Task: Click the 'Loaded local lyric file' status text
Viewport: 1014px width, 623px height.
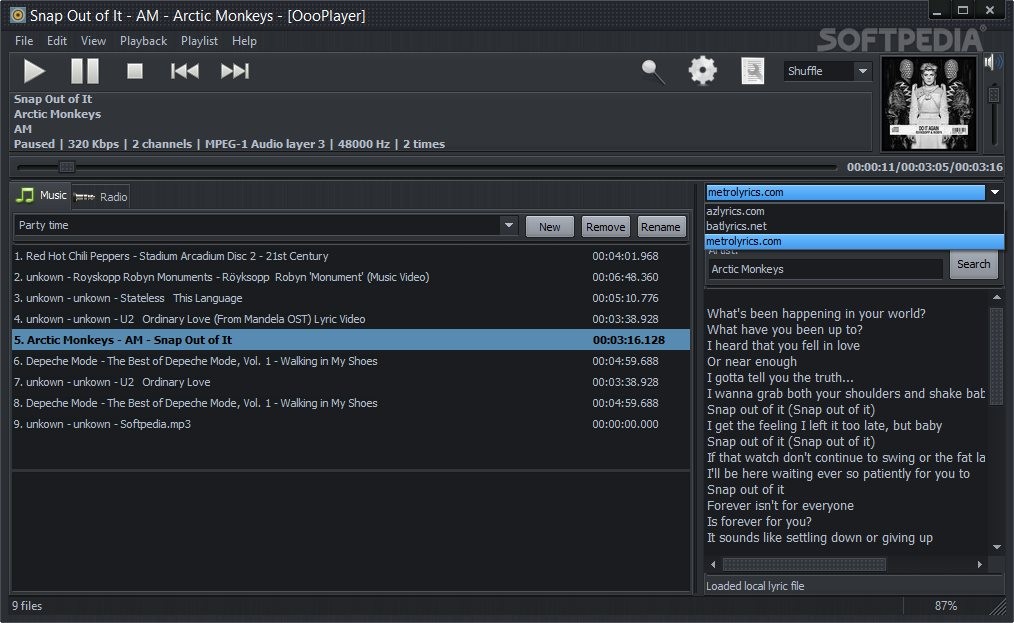Action: pyautogui.click(x=755, y=586)
